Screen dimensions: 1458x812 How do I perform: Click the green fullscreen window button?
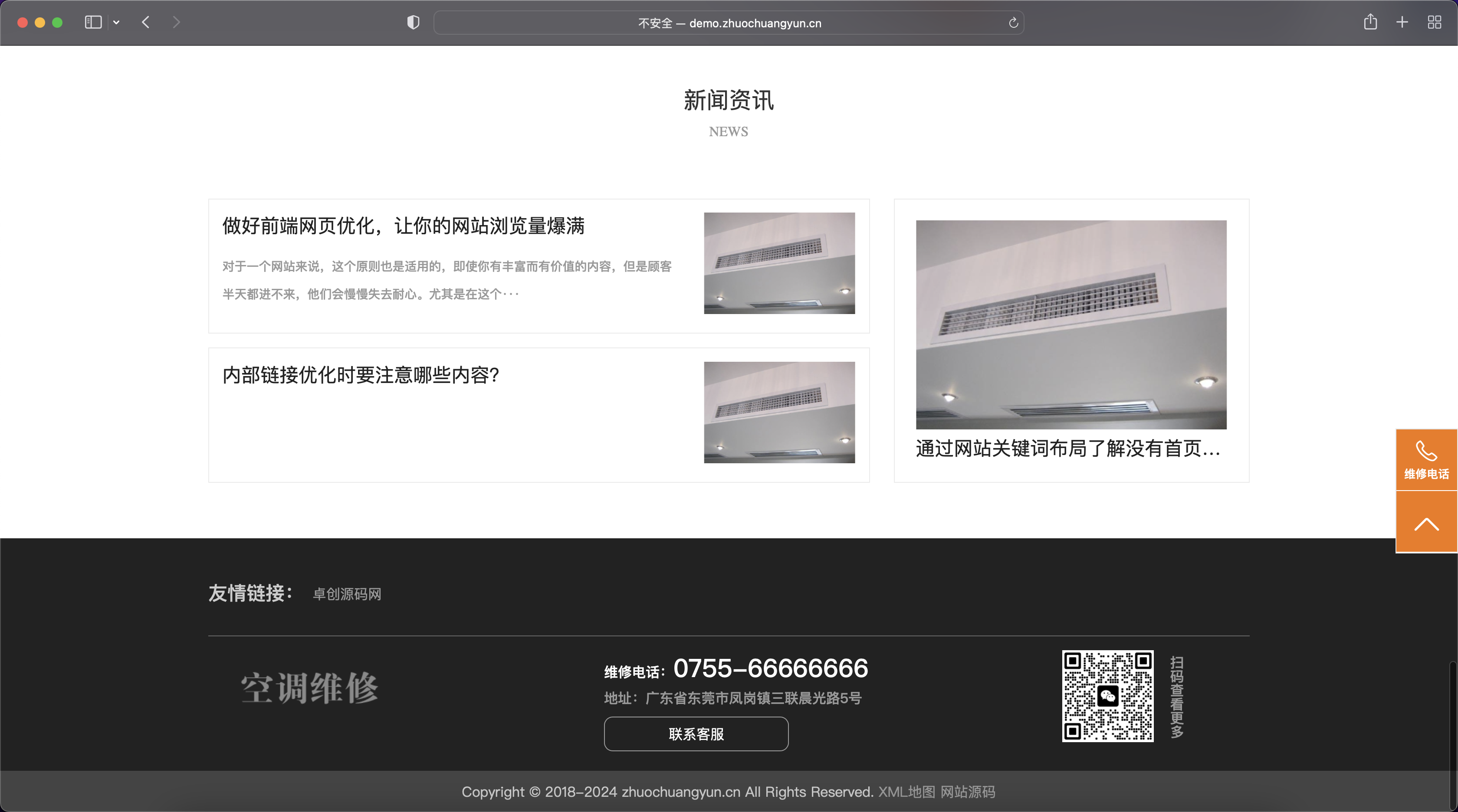click(x=57, y=23)
